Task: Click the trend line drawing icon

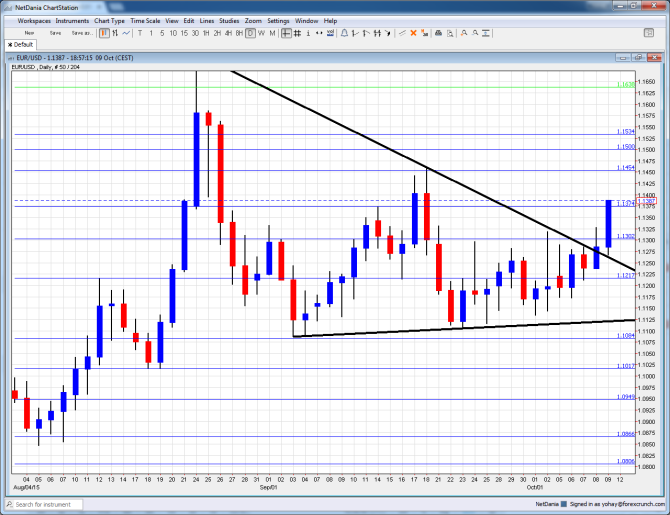Action: 402,33
